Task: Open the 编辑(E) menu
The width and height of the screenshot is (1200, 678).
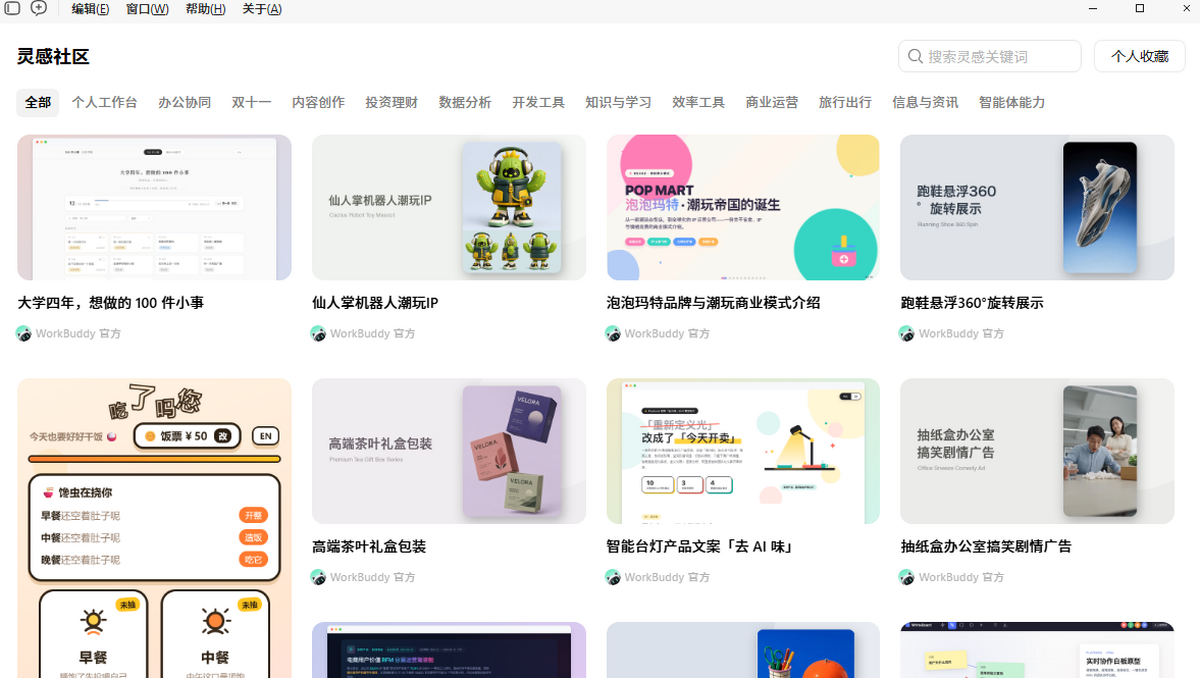Action: [x=90, y=9]
